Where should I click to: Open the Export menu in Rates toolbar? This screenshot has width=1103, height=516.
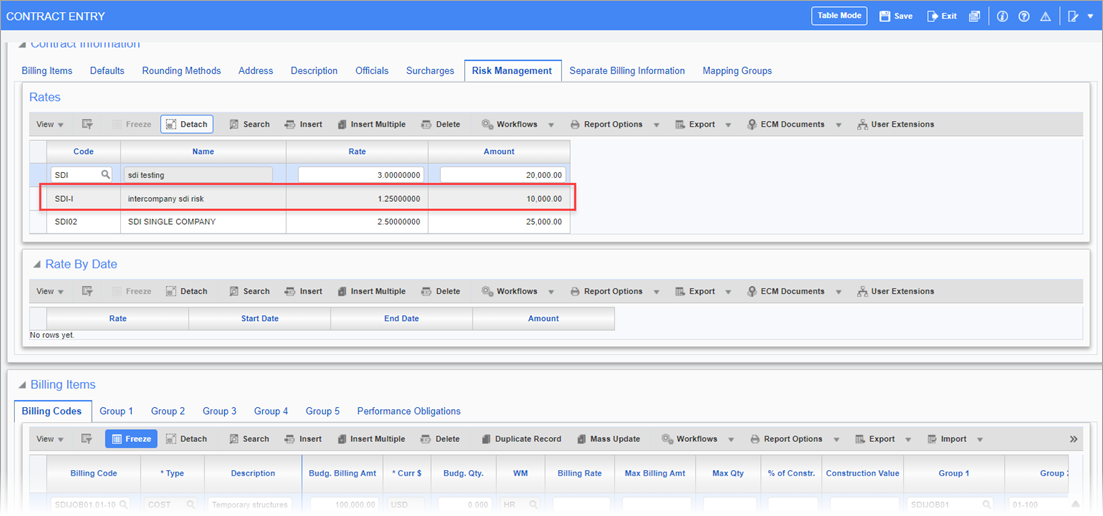tap(703, 124)
